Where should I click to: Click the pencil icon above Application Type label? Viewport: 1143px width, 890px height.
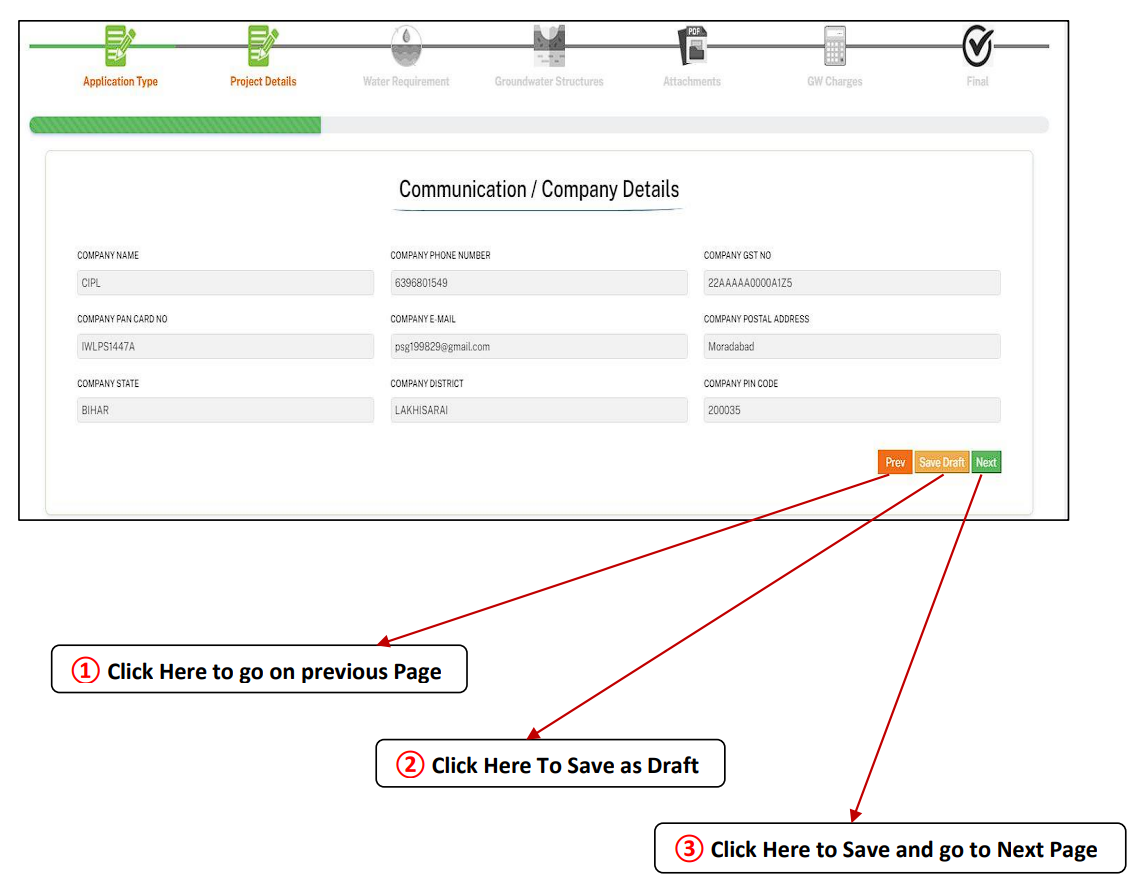121,44
